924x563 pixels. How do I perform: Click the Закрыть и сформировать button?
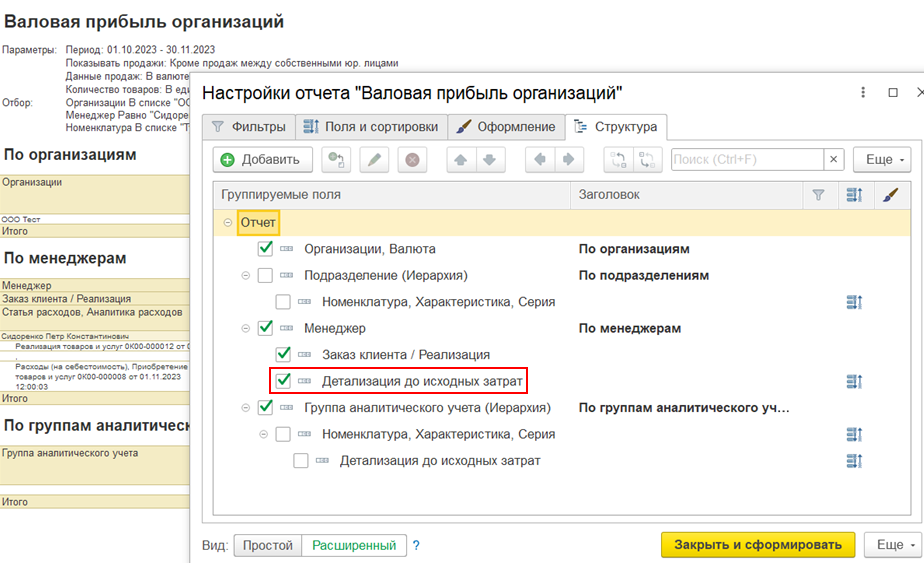pyautogui.click(x=758, y=545)
